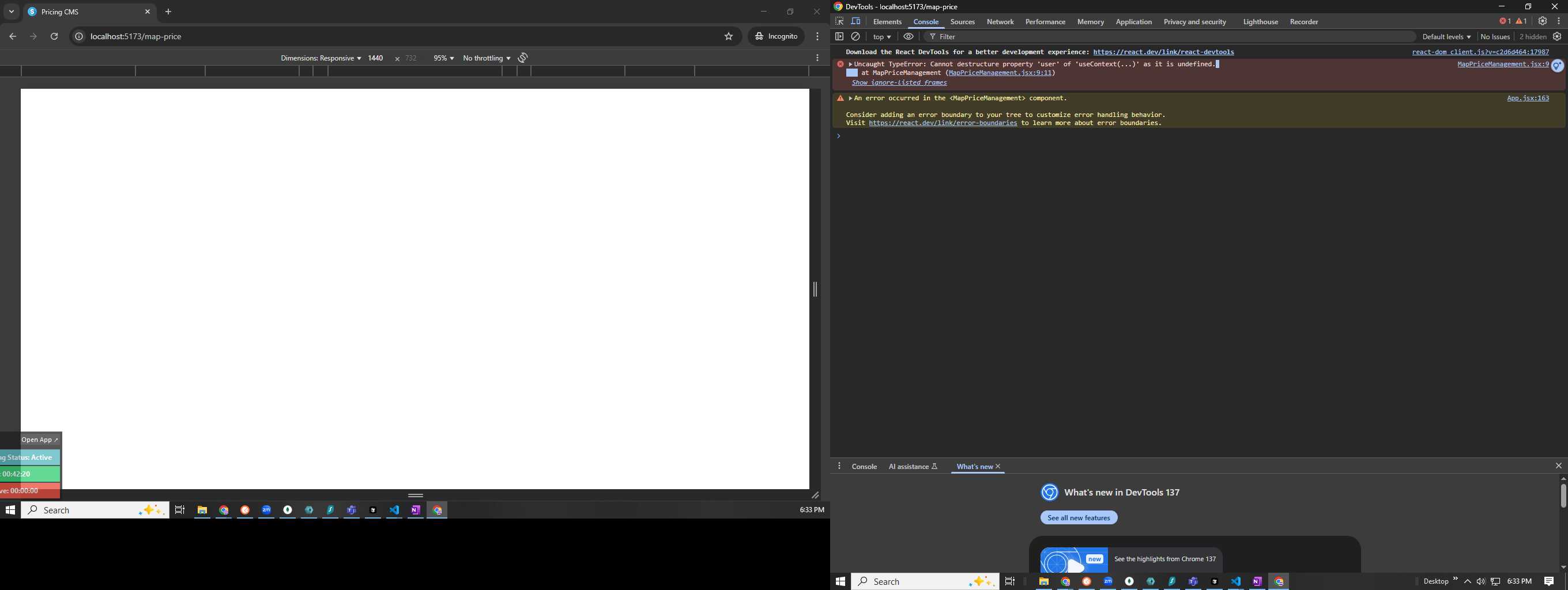Select the AI assistance drawer tab
Viewport: 1568px width, 590px height.
point(913,467)
